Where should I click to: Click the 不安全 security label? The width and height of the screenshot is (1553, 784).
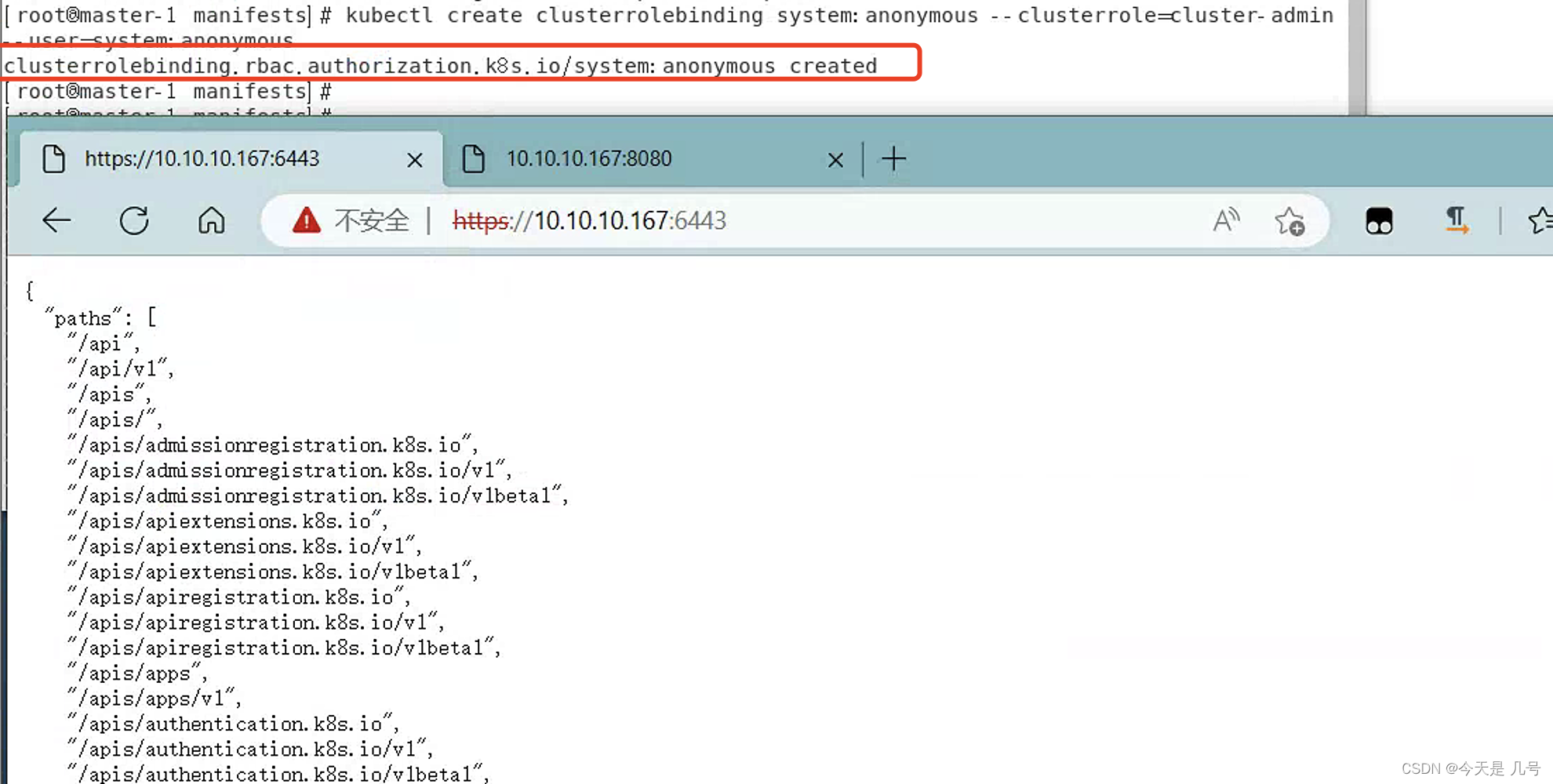pos(372,221)
